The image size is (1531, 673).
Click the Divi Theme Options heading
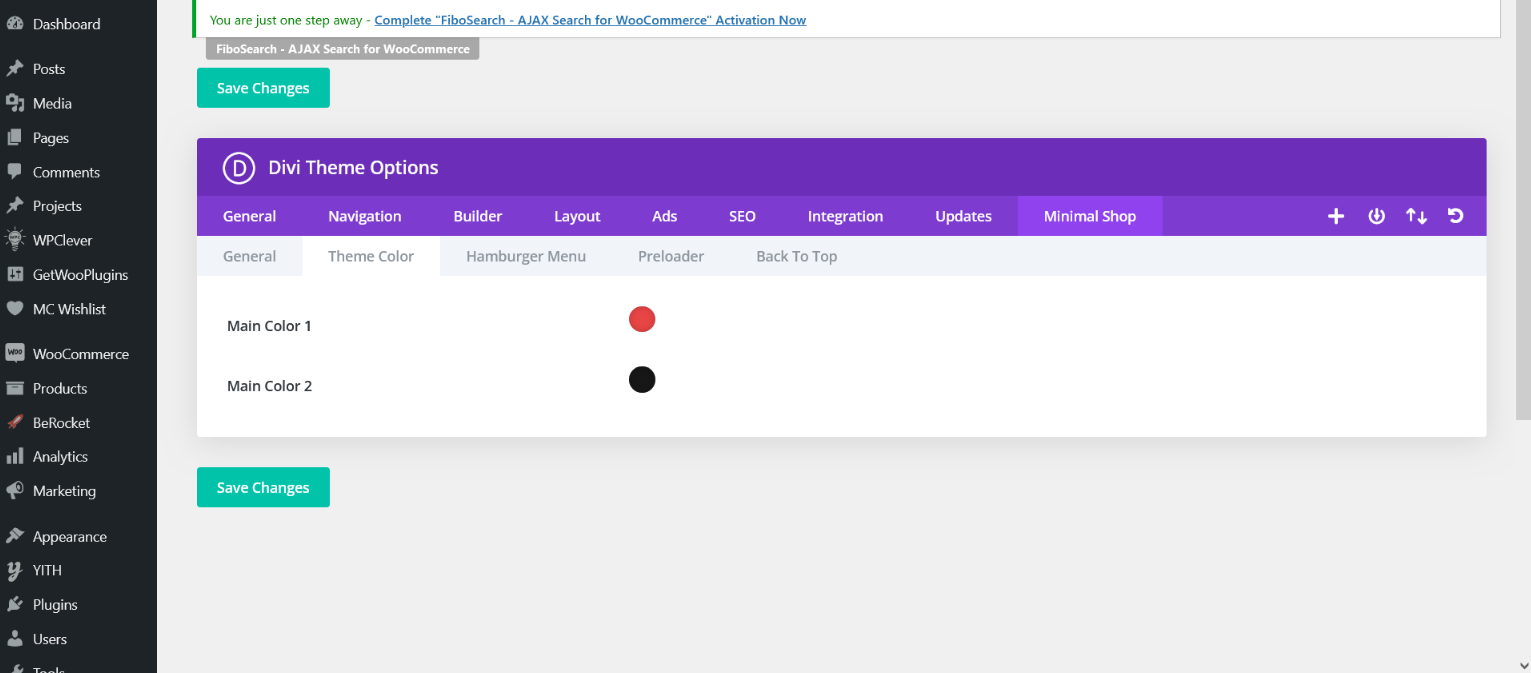point(353,167)
